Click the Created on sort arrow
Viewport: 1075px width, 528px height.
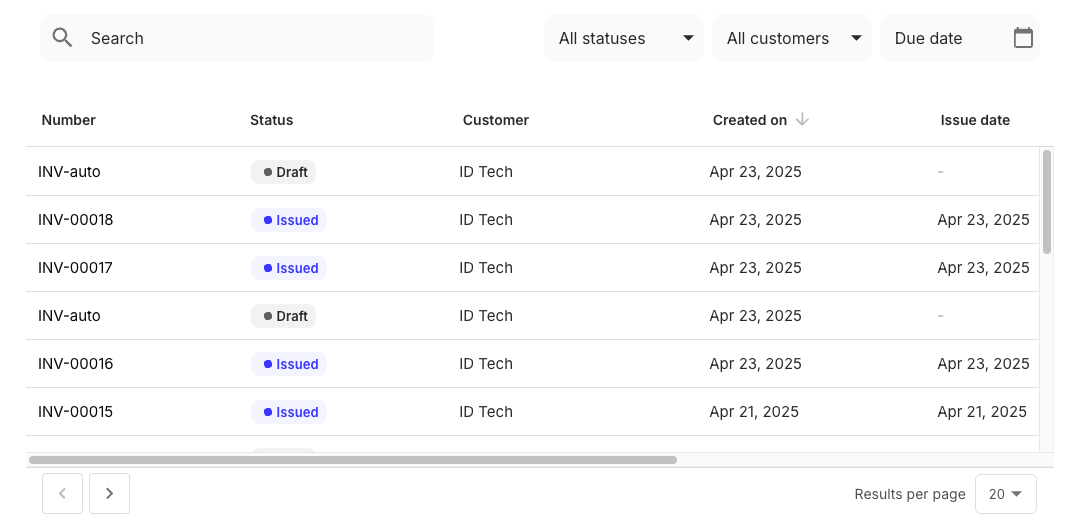802,120
